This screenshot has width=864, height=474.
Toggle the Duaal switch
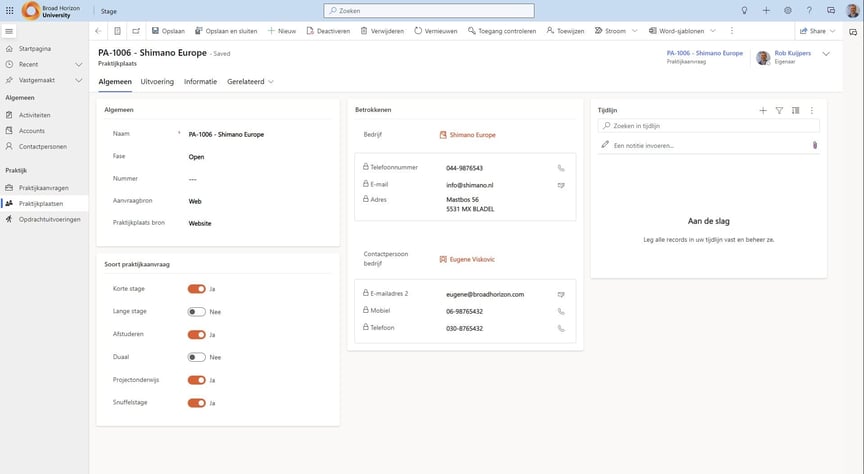click(197, 357)
